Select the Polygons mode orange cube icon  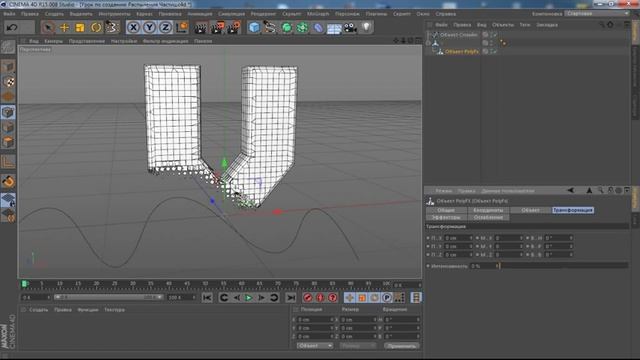[8, 142]
